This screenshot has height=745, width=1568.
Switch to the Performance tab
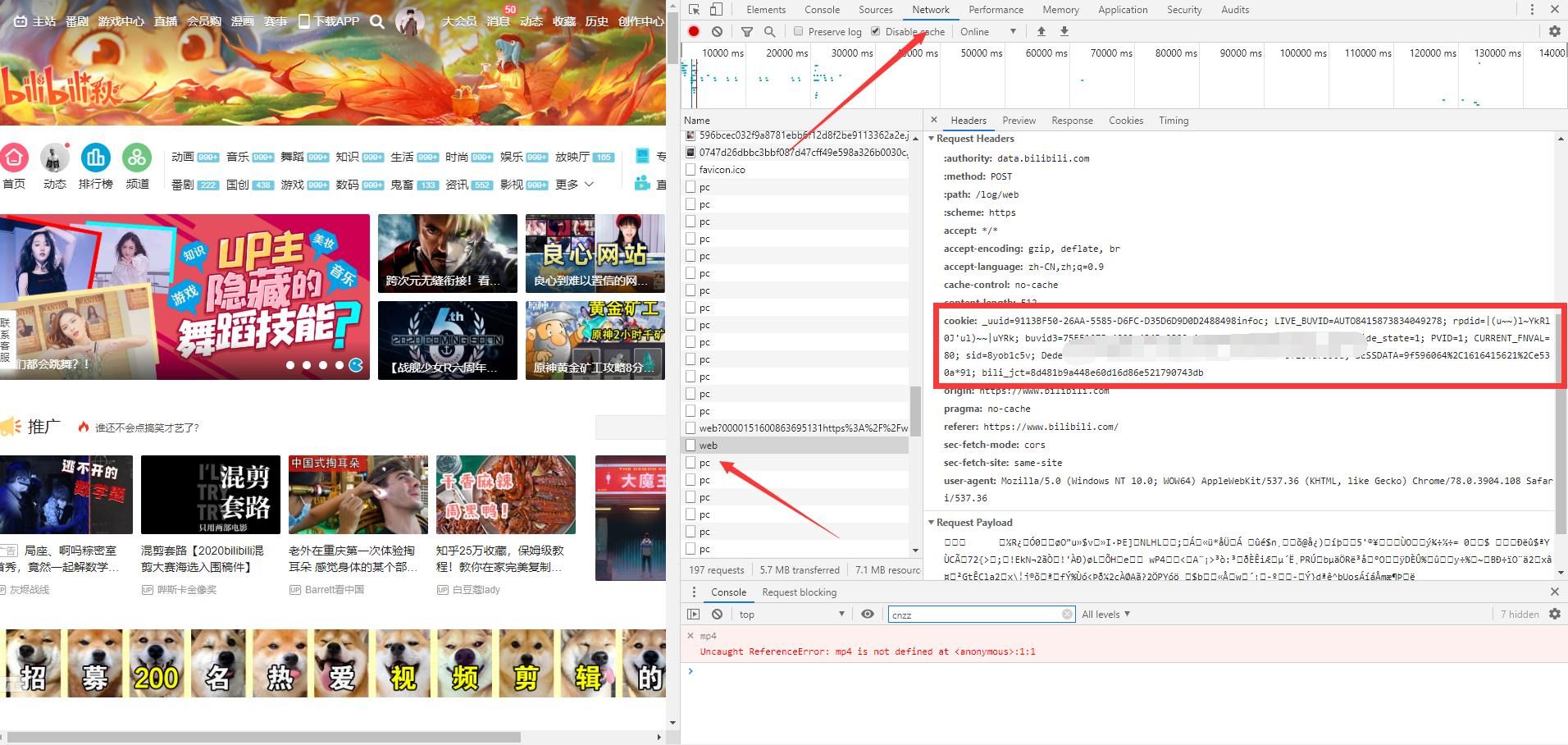[996, 10]
